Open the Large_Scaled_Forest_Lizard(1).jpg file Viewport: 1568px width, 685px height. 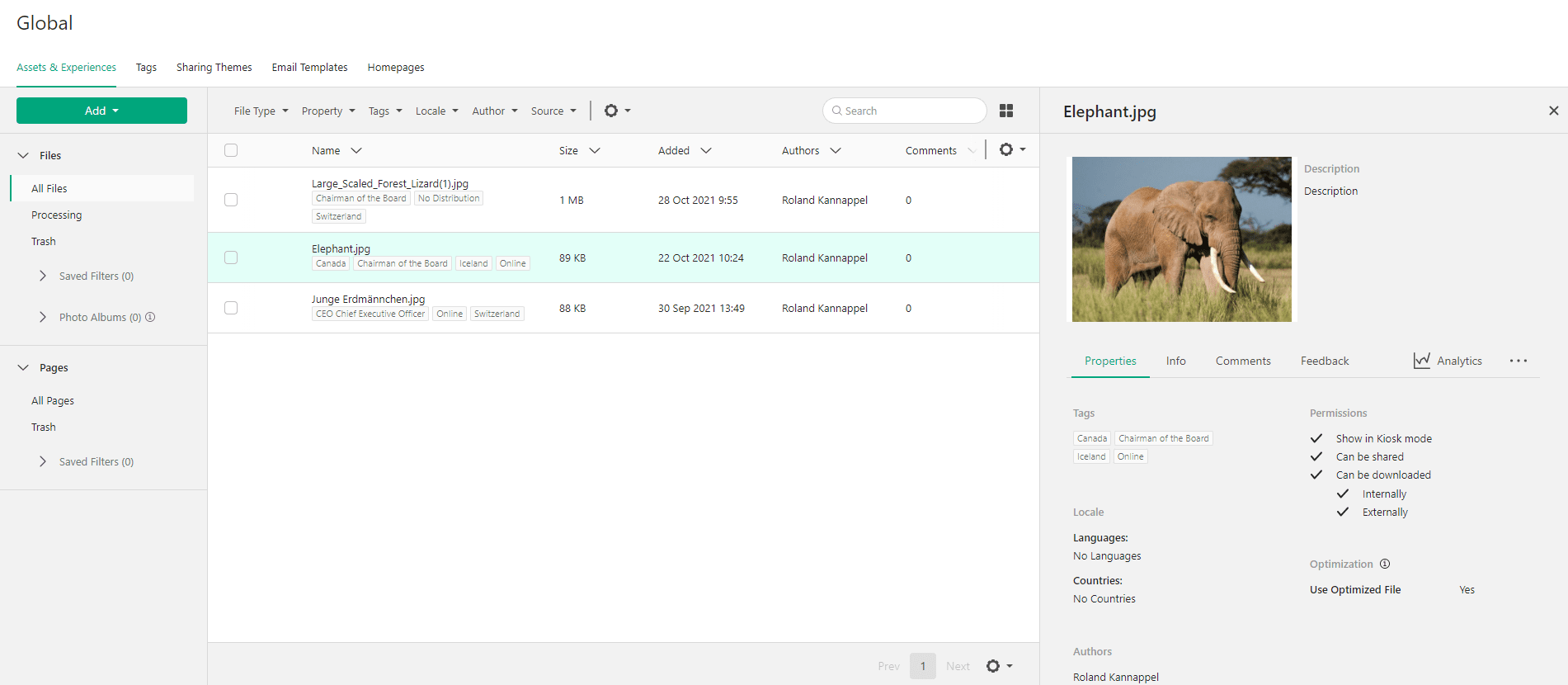tap(389, 183)
